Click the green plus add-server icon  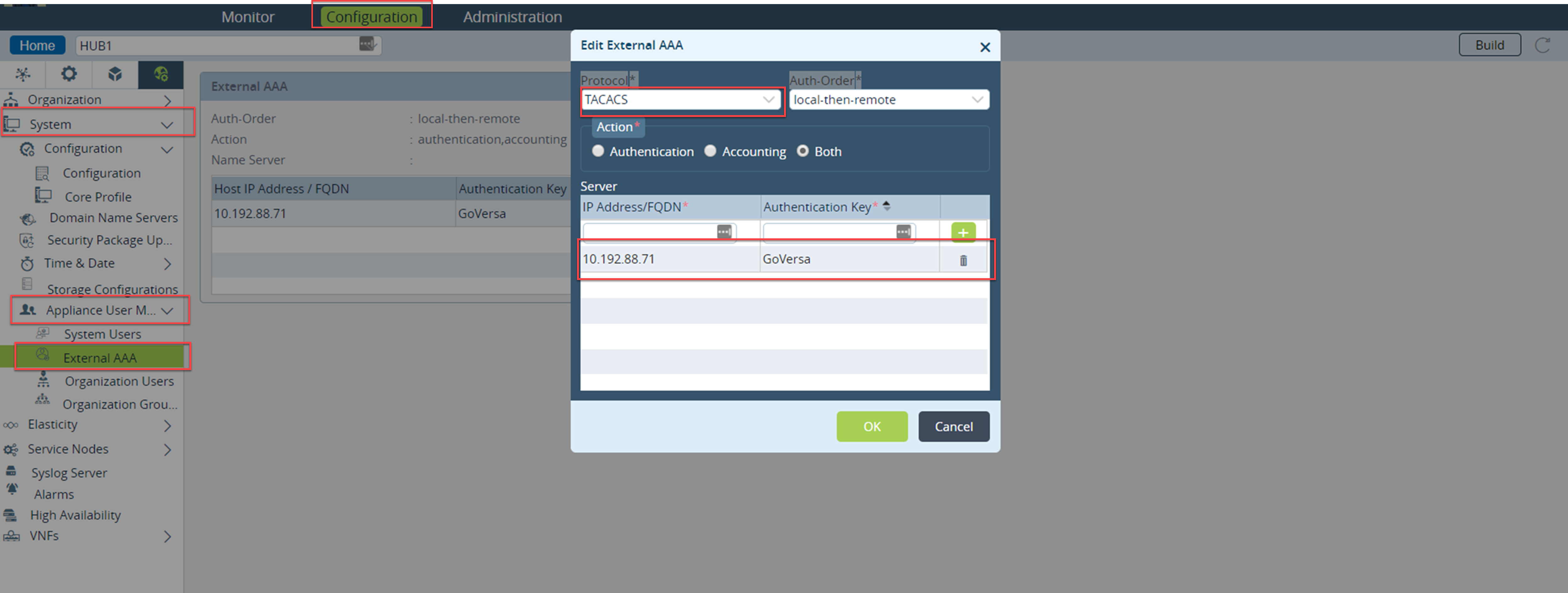[x=962, y=232]
